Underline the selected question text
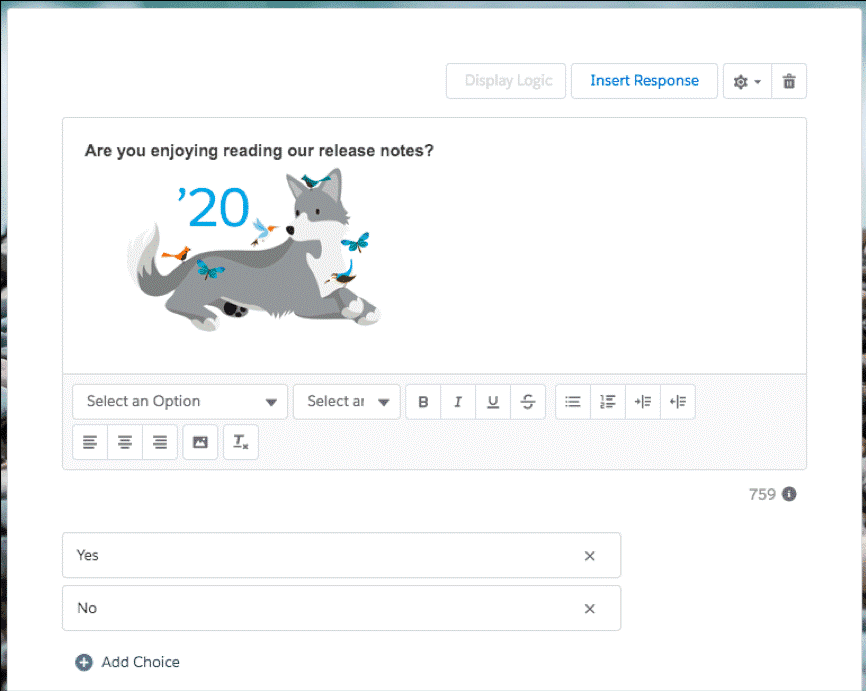 pos(493,402)
